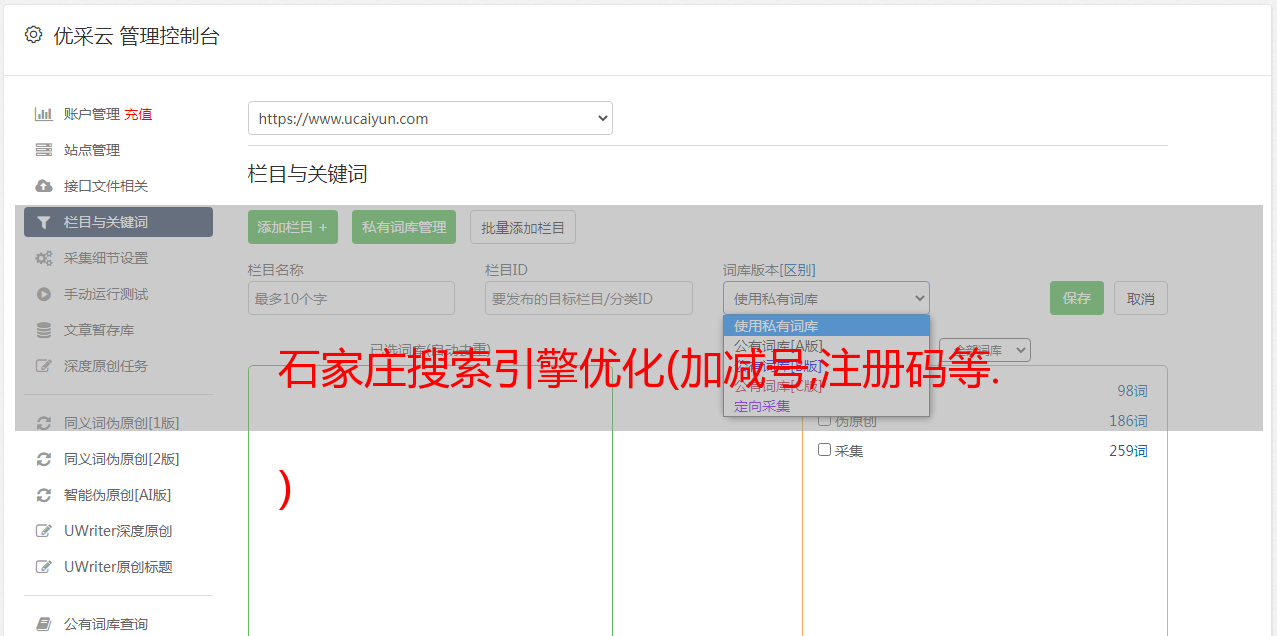
Task: Click the database icon for 文章暂存库
Action: pos(43,330)
